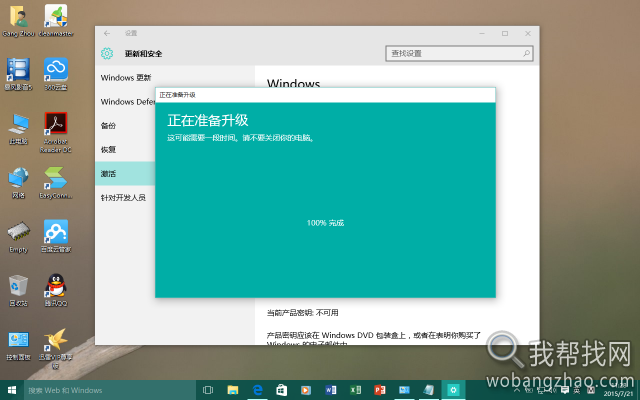
Task: Open the photo viewer taskbar icon
Action: coord(404,390)
